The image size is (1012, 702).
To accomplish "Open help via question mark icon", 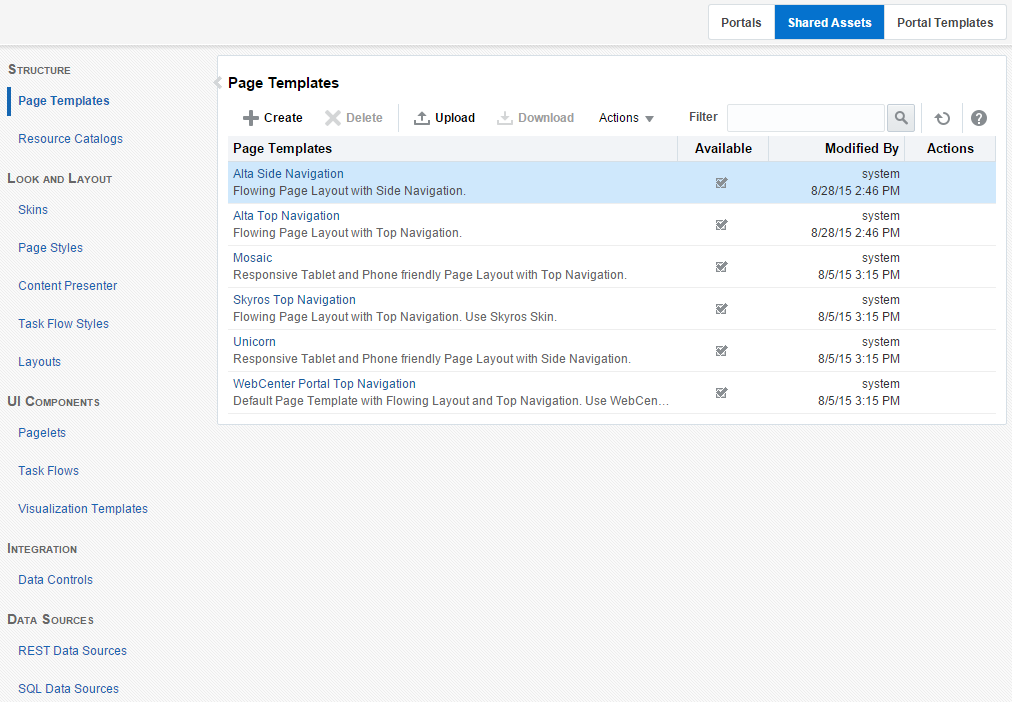I will pos(978,118).
